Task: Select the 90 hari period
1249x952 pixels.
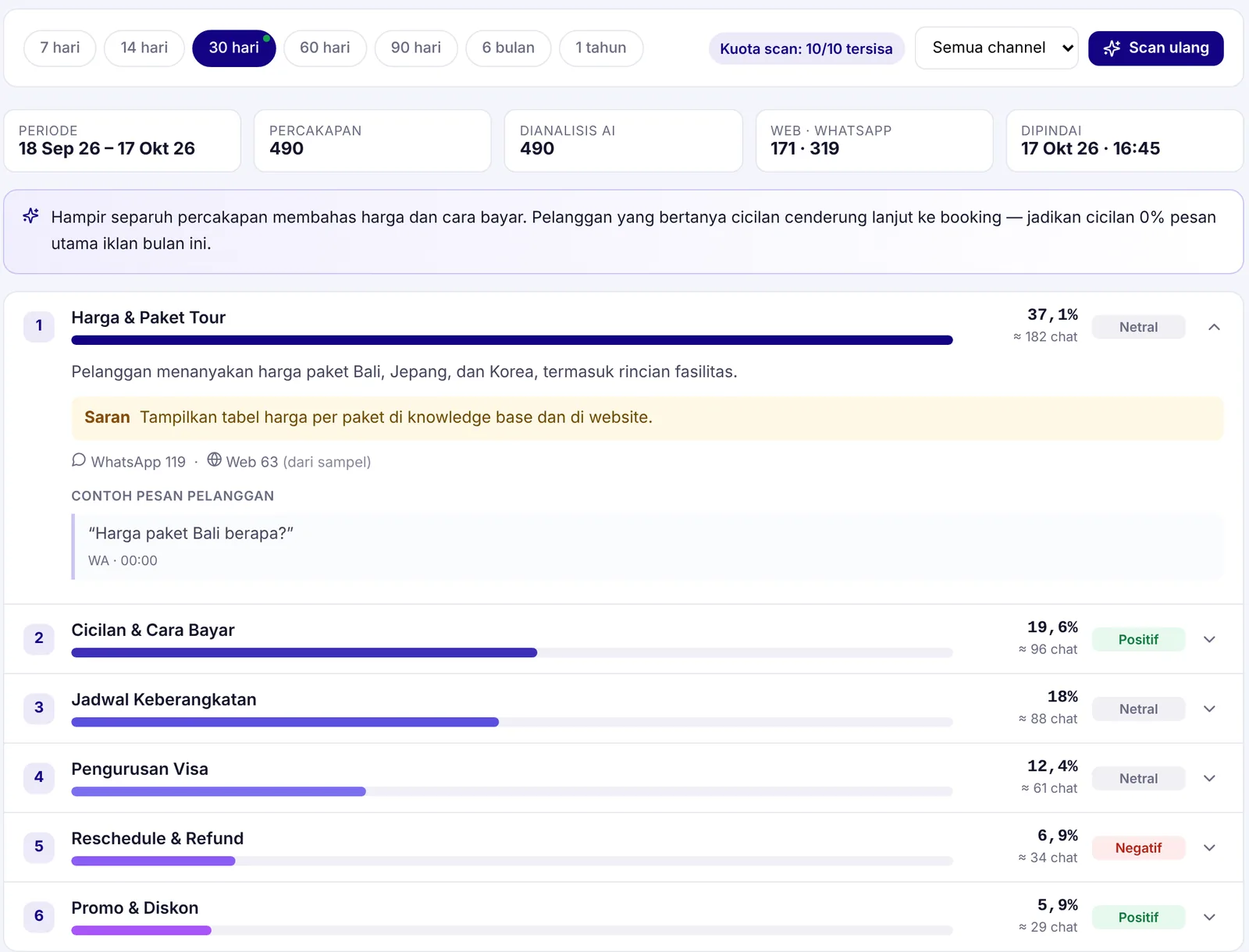Action: point(416,48)
